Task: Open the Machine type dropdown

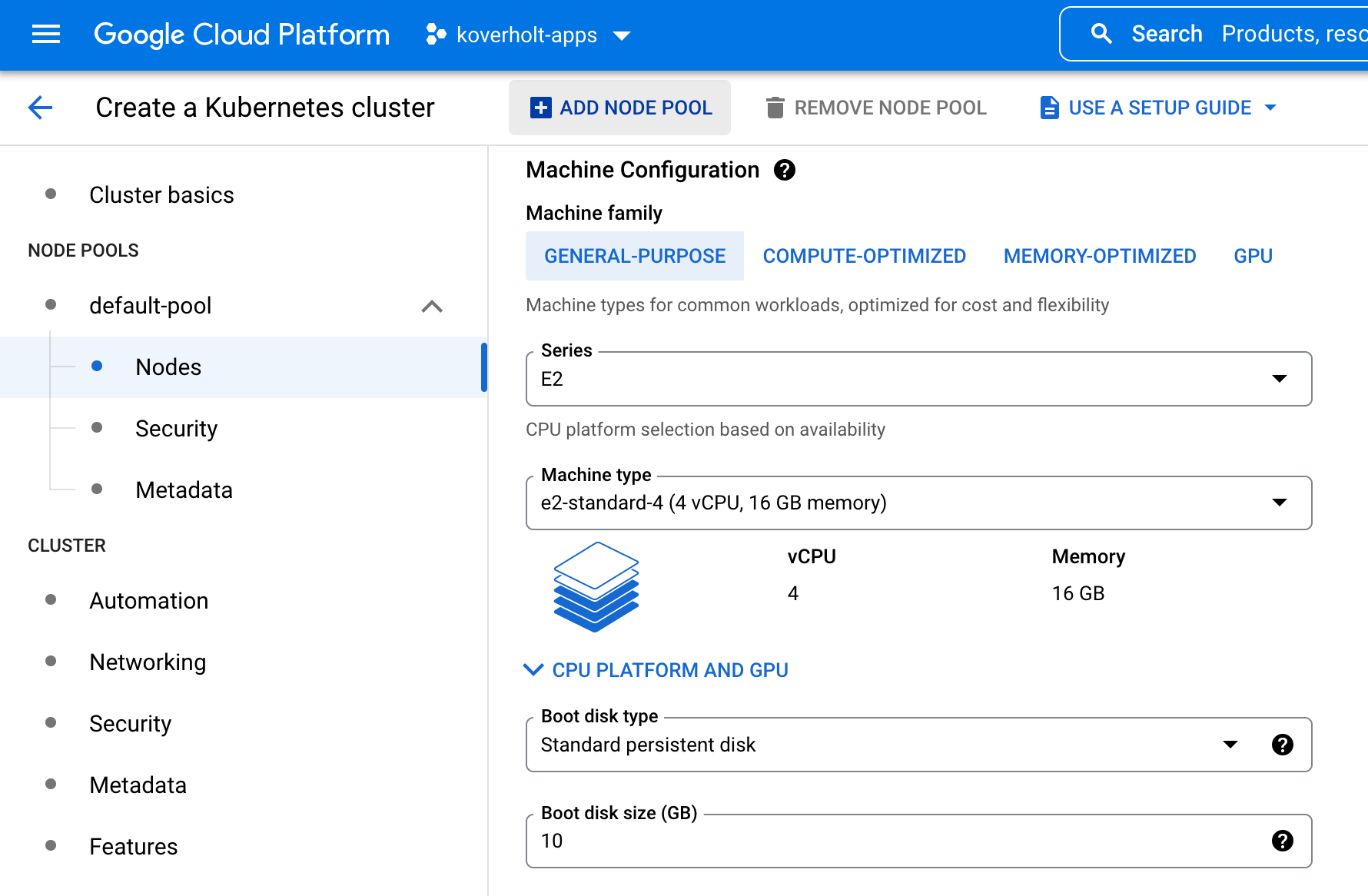Action: [x=1279, y=503]
